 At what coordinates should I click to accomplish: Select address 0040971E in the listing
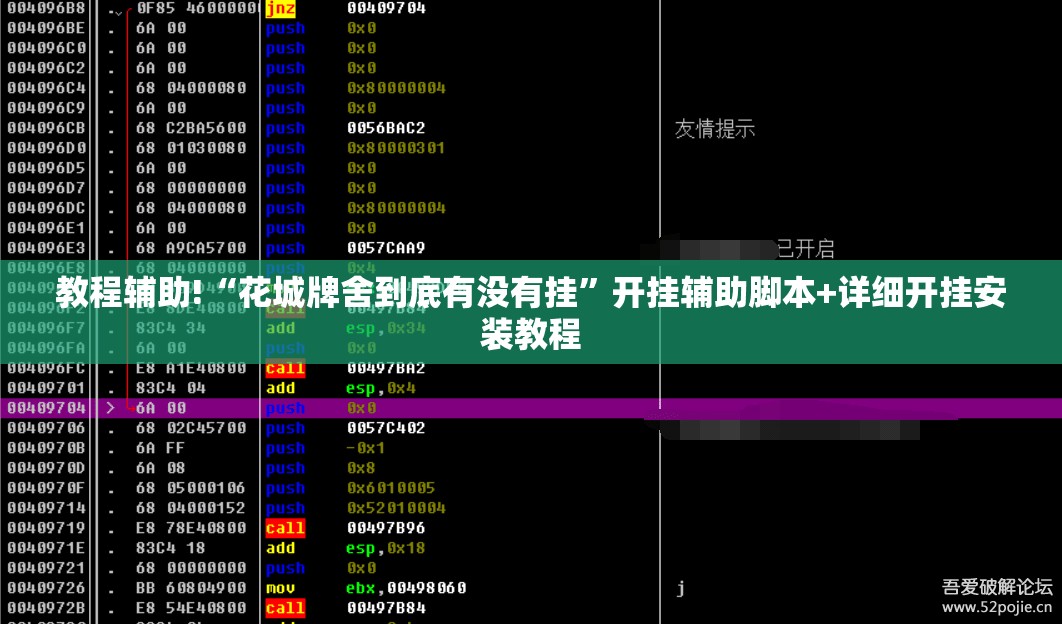[47, 548]
